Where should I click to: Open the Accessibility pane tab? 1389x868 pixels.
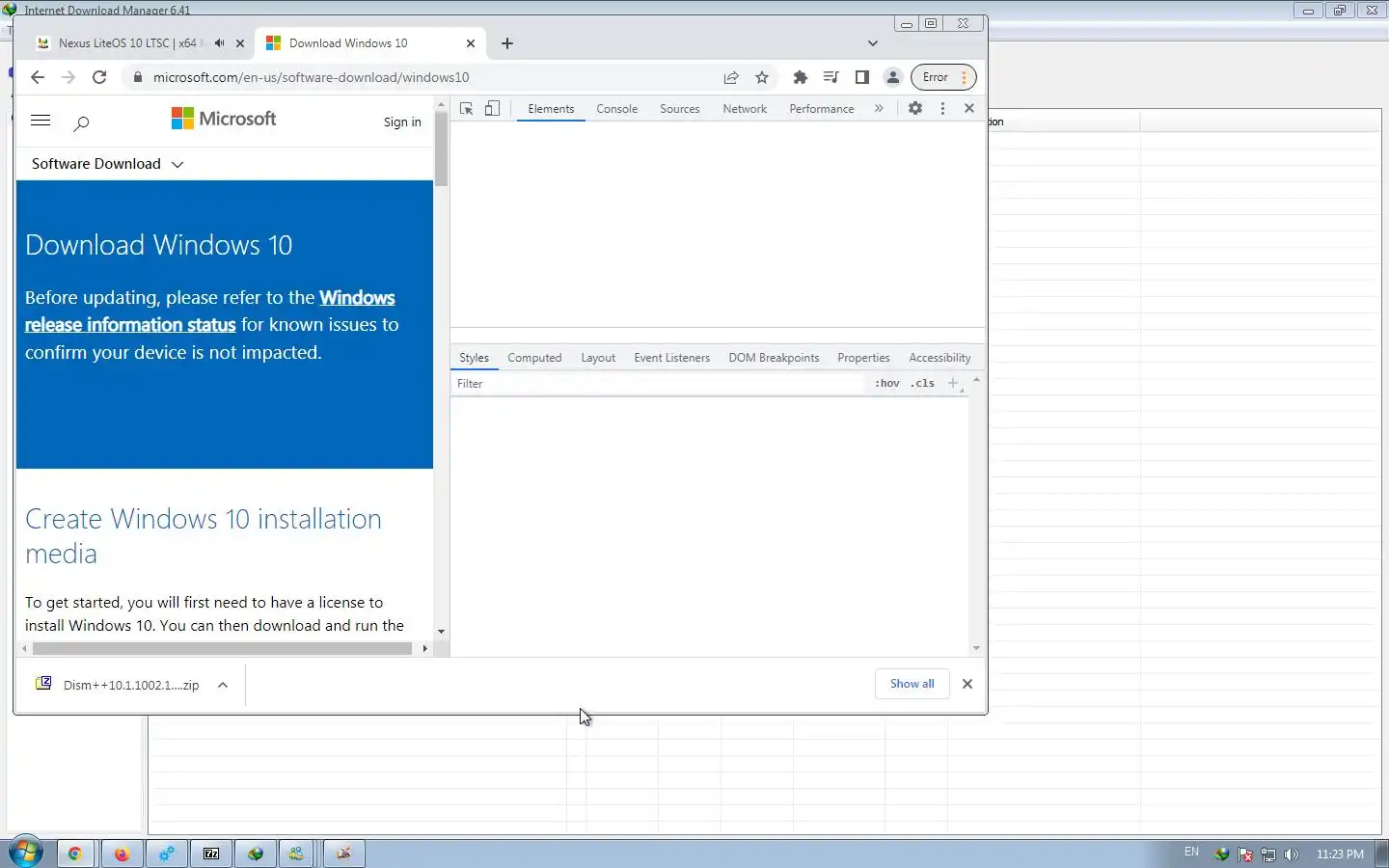[x=940, y=358]
